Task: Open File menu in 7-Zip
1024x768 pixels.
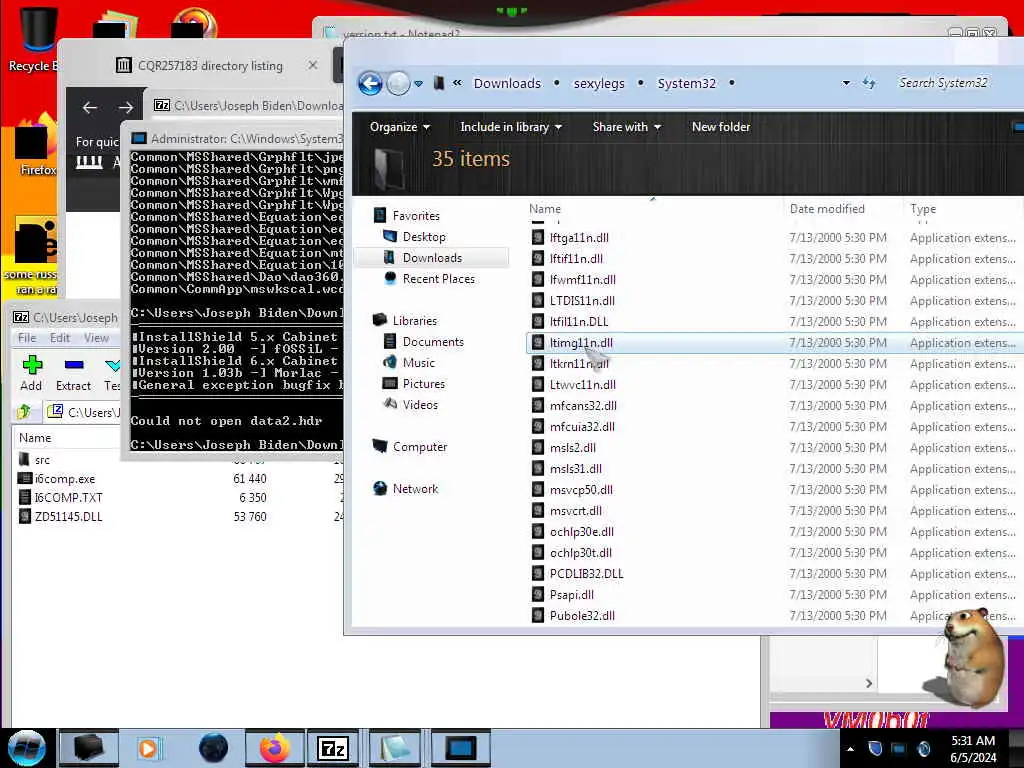Action: (x=27, y=338)
